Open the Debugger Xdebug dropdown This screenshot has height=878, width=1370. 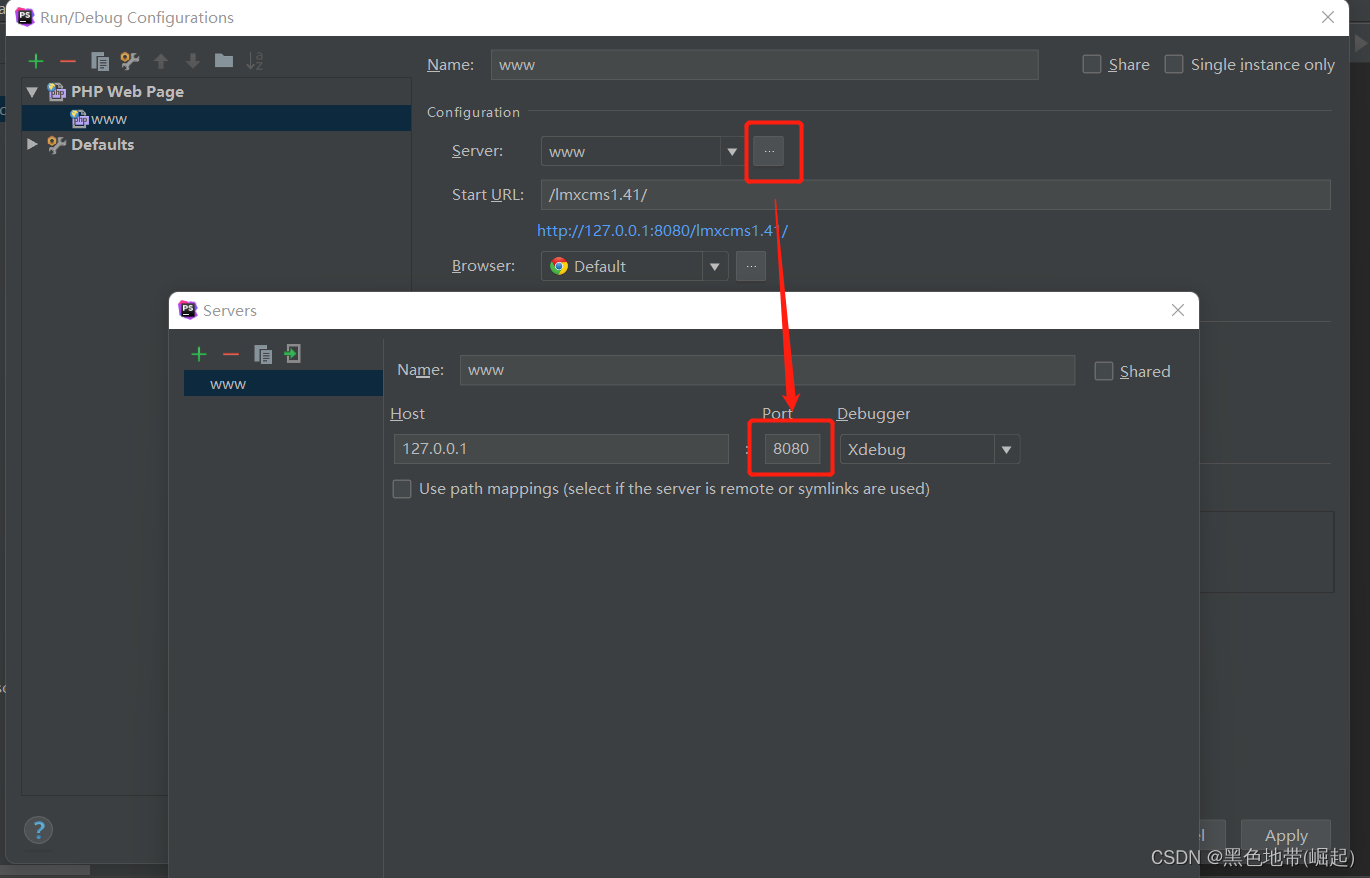pyautogui.click(x=1006, y=450)
